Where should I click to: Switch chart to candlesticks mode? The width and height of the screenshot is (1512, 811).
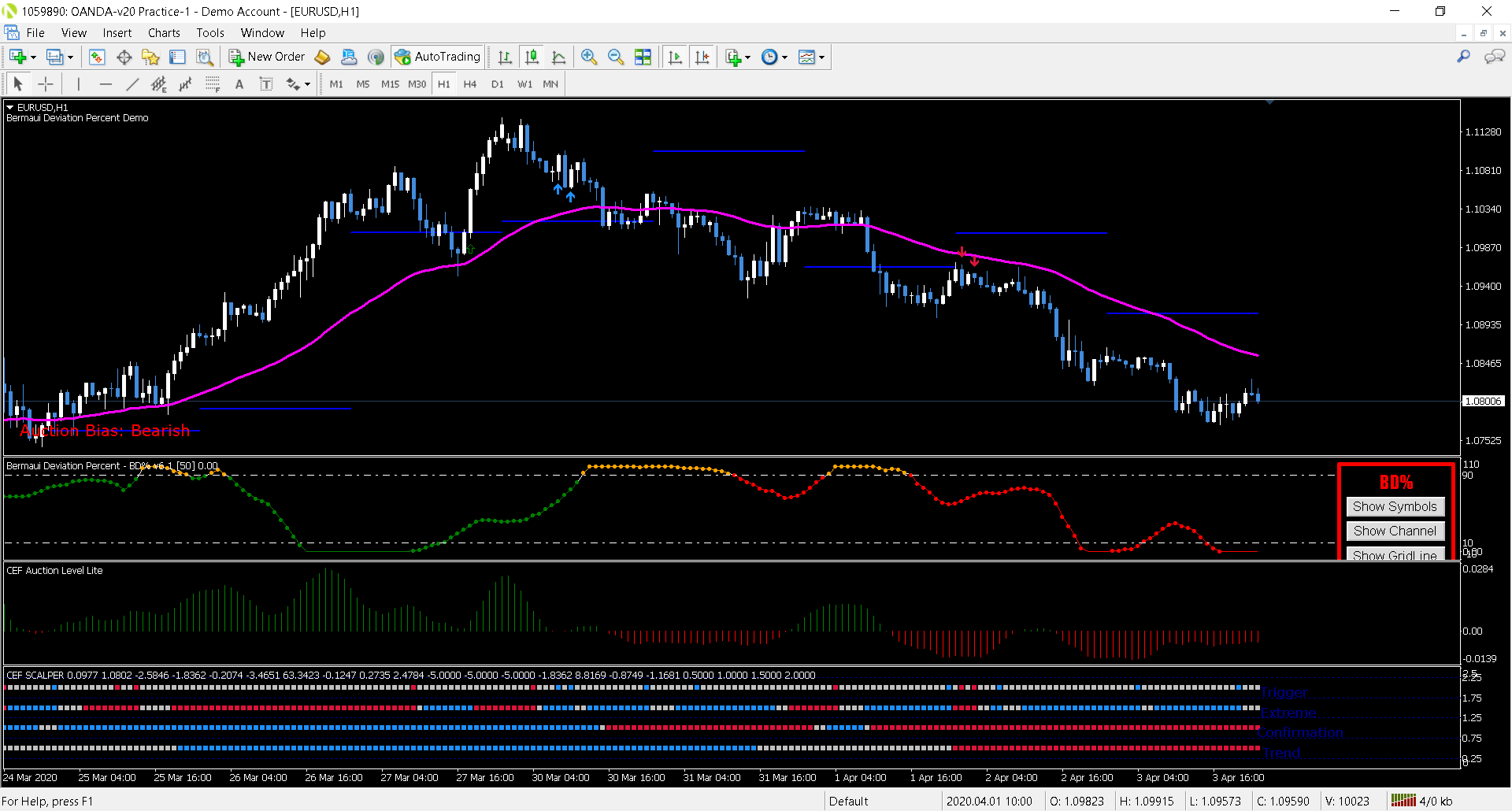532,57
